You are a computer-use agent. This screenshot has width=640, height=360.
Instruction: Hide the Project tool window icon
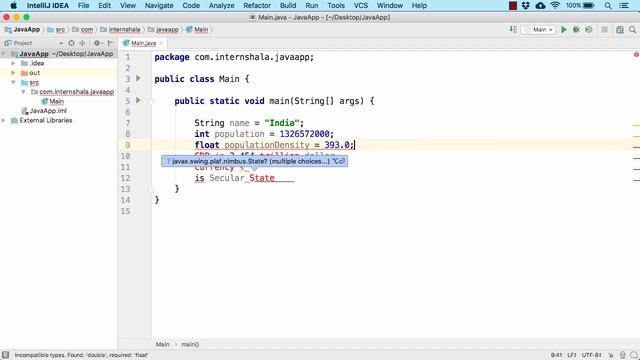point(110,43)
